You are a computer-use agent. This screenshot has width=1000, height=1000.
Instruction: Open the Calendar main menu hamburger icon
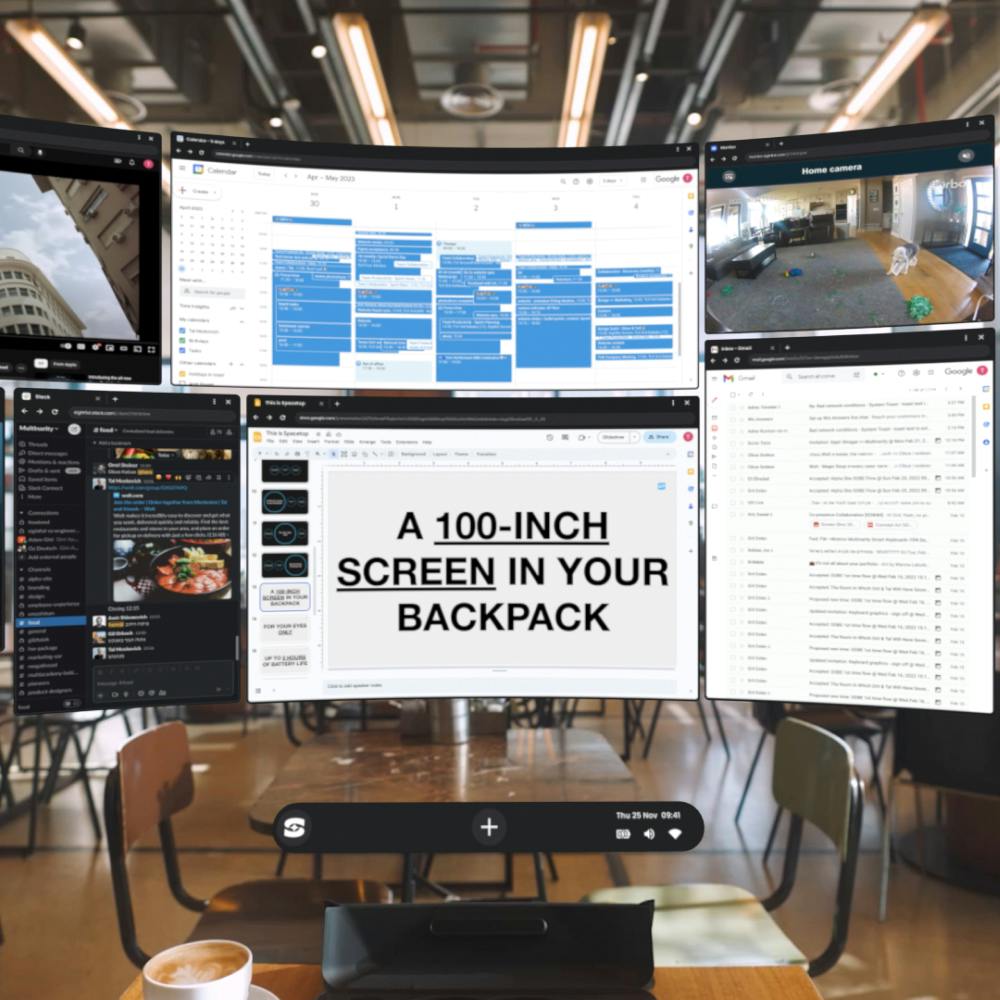tap(182, 168)
